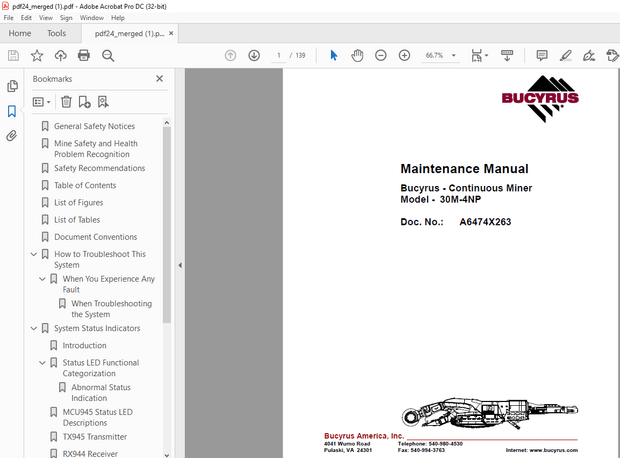Open Mine Safety and Health Problem Recognition bookmark
620x458 pixels.
pos(96,149)
